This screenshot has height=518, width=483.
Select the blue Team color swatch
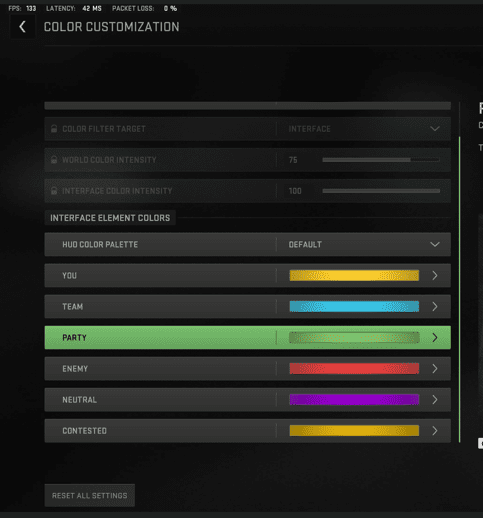(354, 307)
